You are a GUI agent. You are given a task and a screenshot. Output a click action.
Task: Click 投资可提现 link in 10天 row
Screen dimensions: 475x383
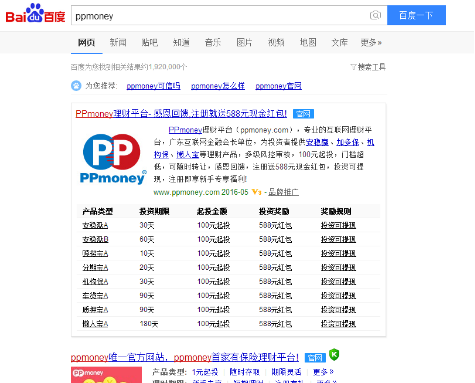point(338,253)
